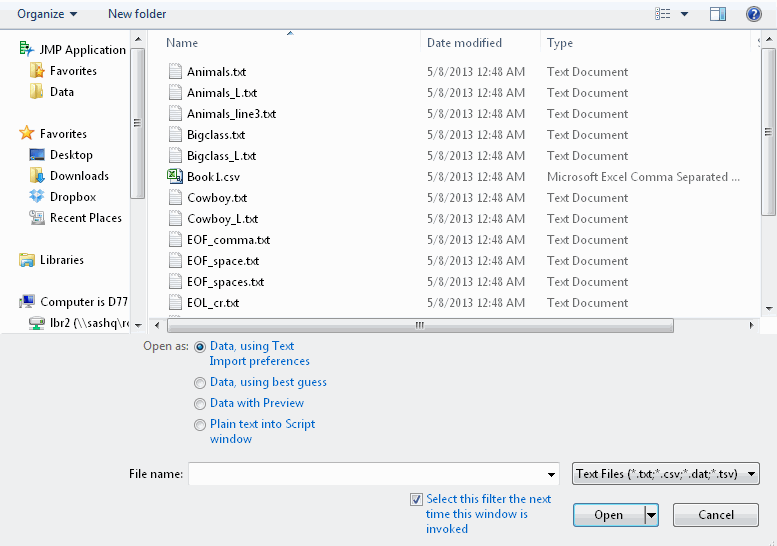This screenshot has height=546, width=777.
Task: Click the Bigclass_L.txt document icon
Action: point(175,155)
